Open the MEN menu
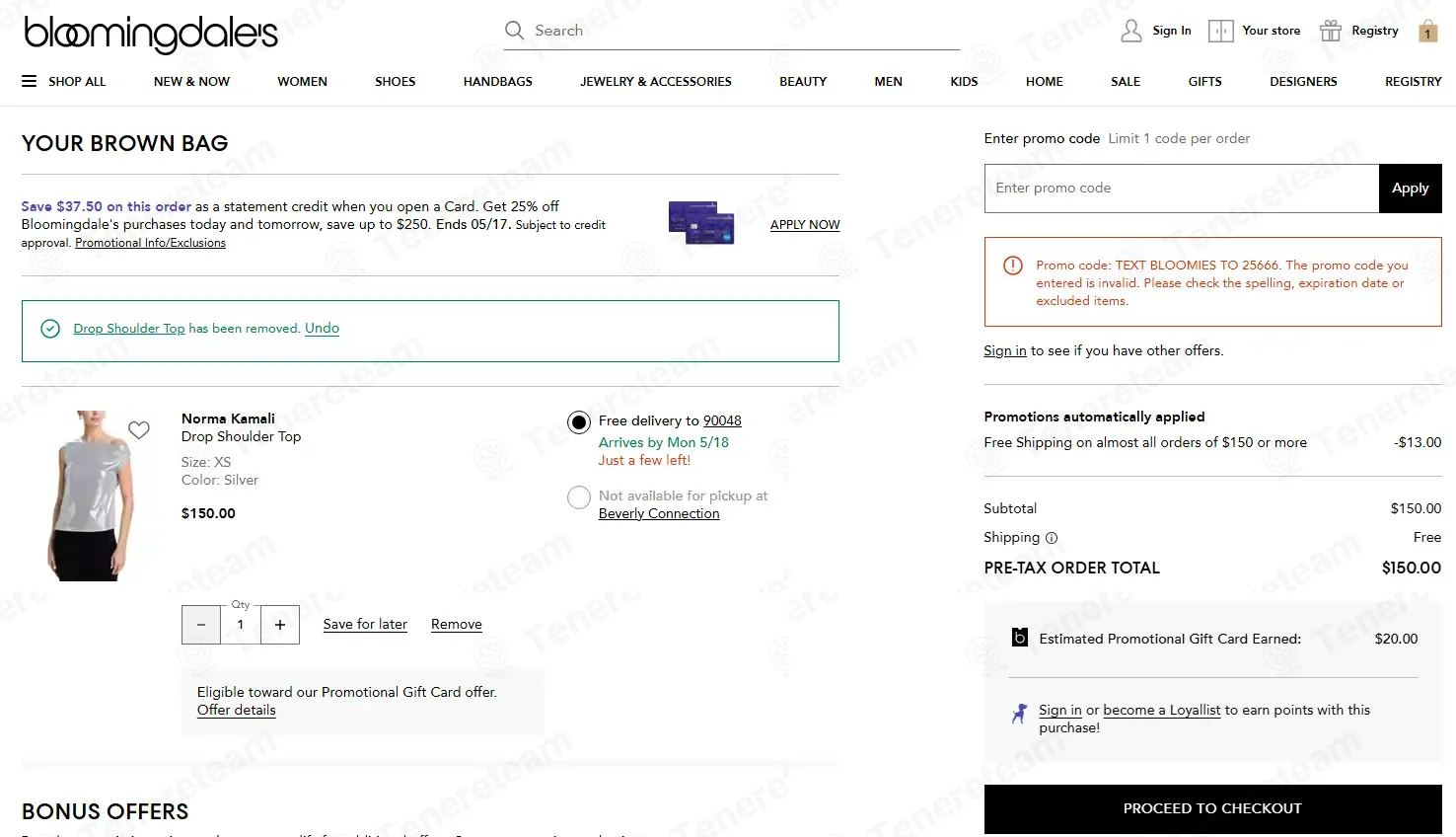Screen dimensions: 1456x837 (x=888, y=81)
